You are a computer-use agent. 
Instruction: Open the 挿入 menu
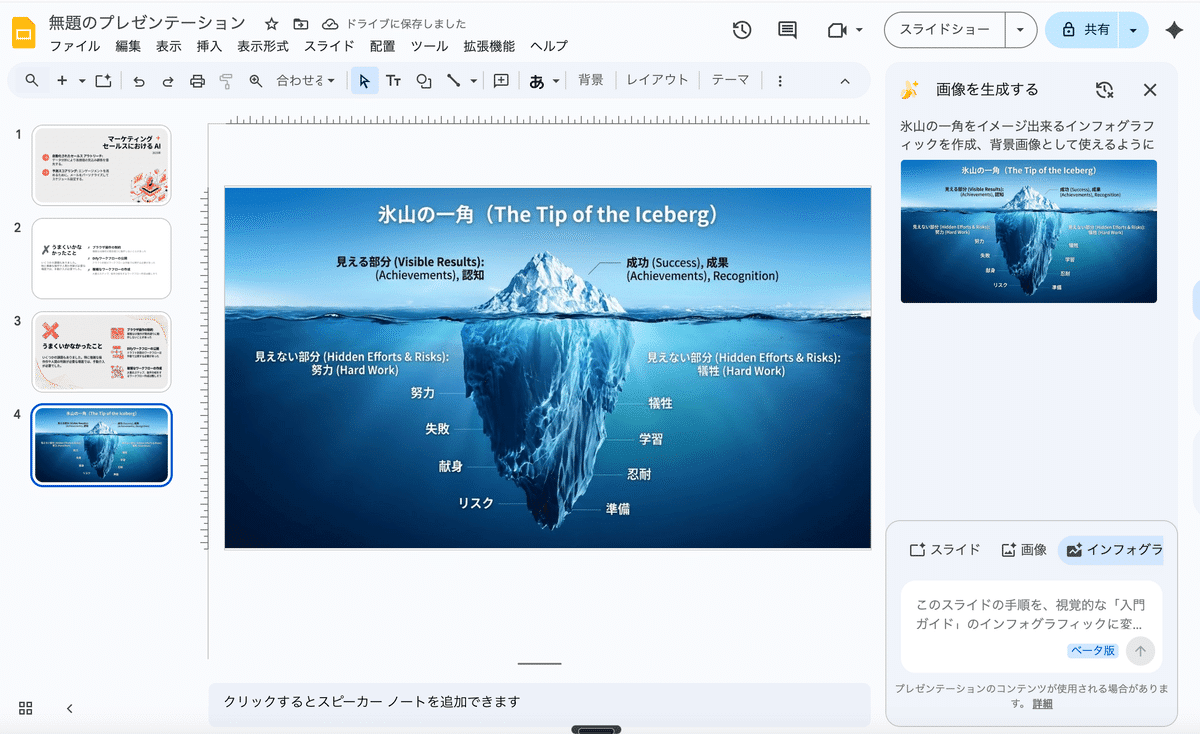209,46
